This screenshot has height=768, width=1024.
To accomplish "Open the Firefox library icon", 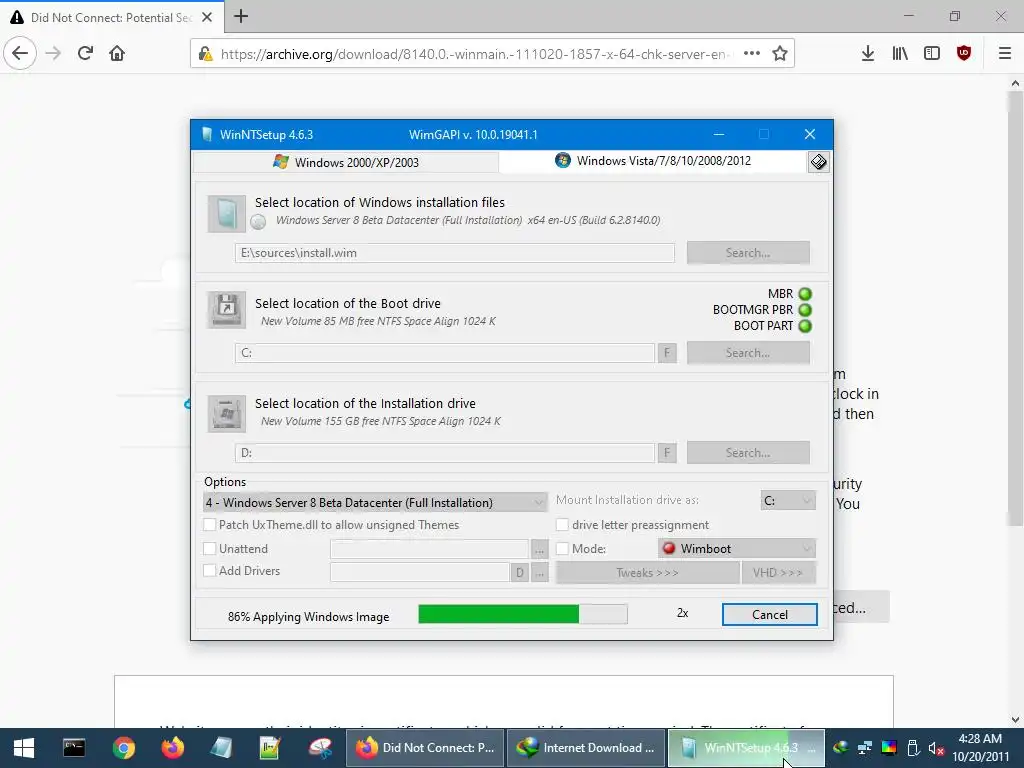I will (x=900, y=54).
